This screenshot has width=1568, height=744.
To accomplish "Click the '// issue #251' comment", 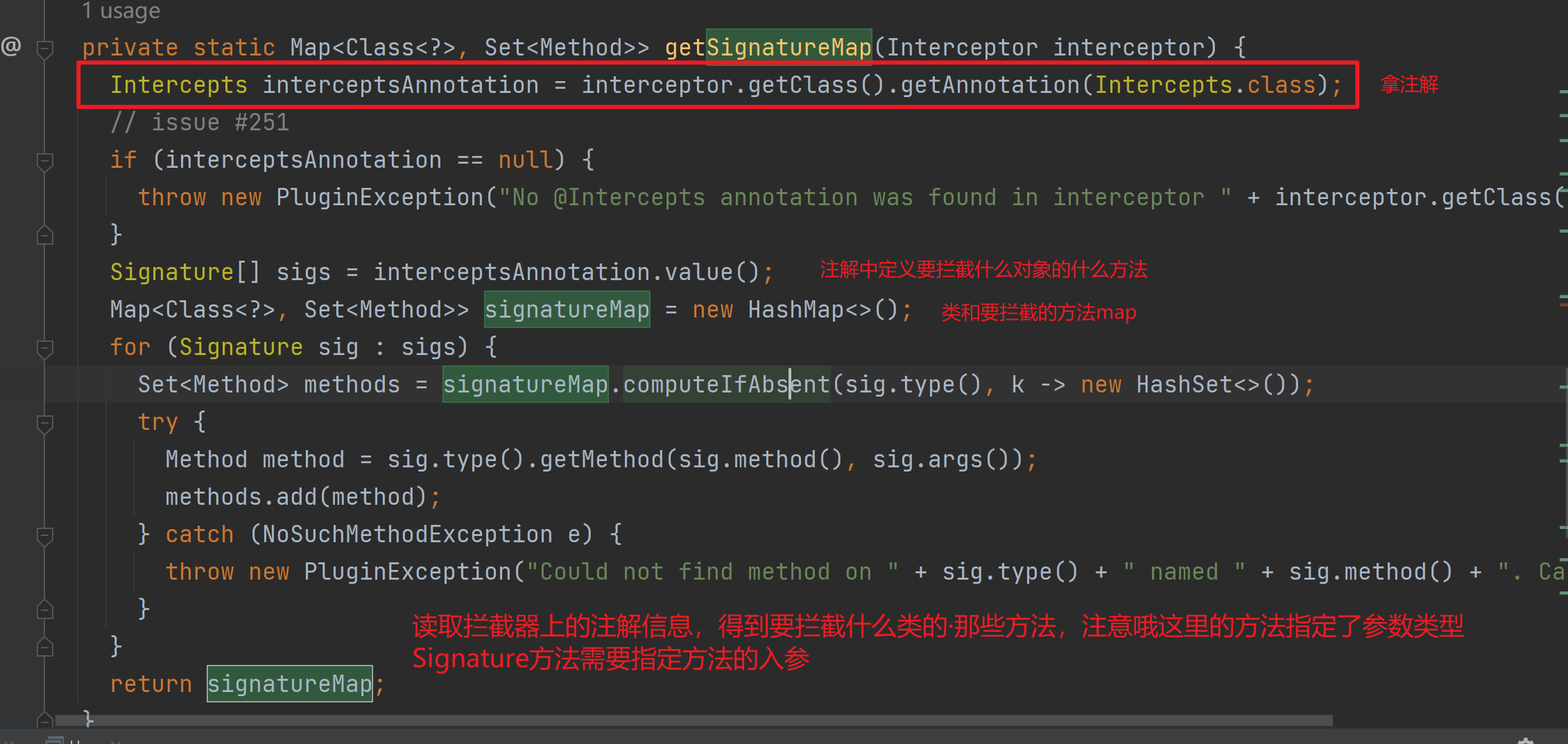I will 200,122.
